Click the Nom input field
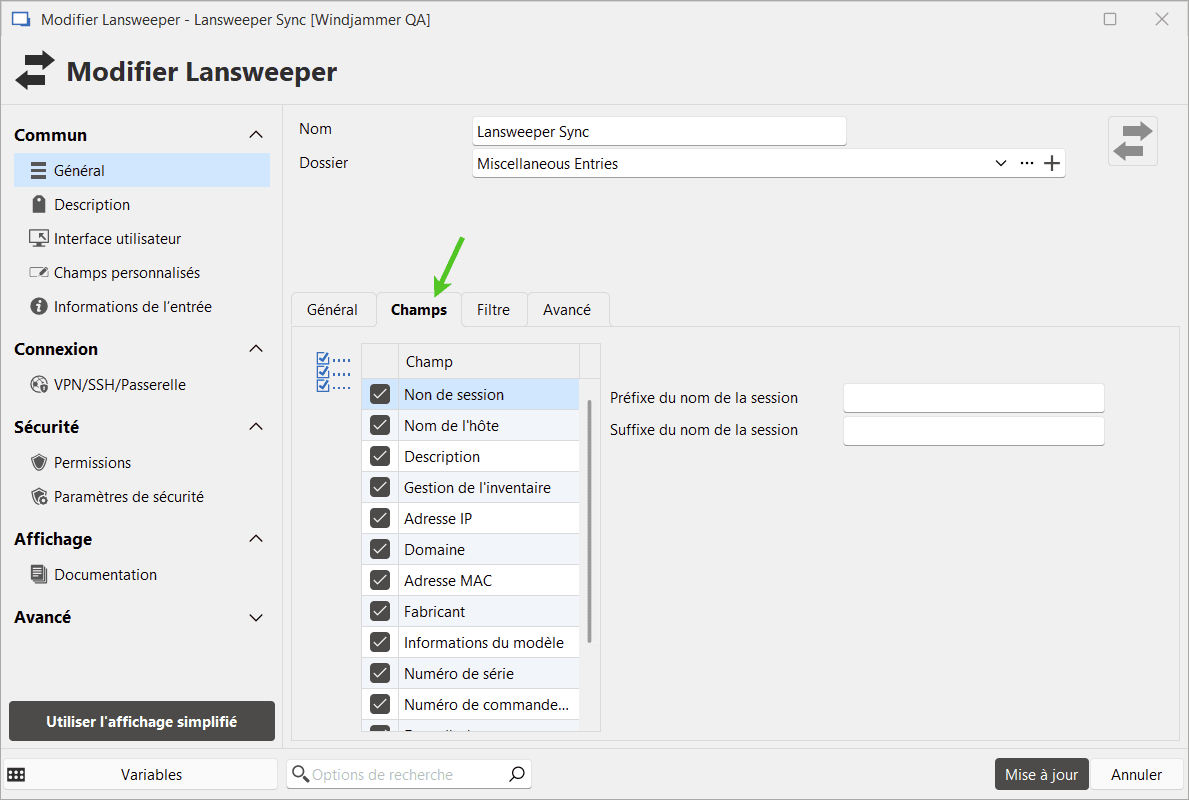 (x=659, y=131)
